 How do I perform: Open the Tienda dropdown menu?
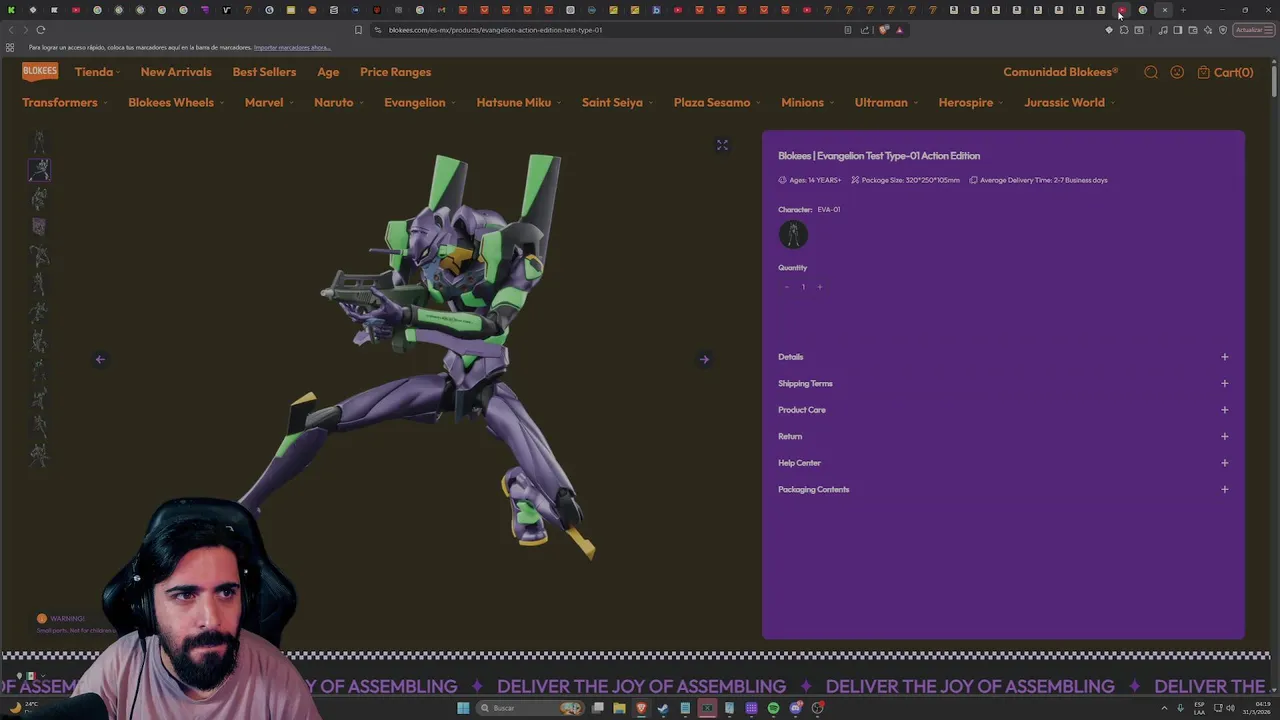coord(97,72)
